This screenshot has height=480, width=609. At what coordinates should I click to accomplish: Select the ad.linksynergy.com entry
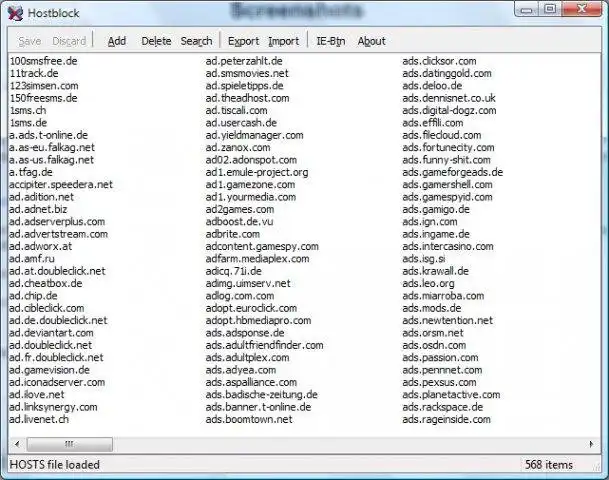[x=53, y=407]
